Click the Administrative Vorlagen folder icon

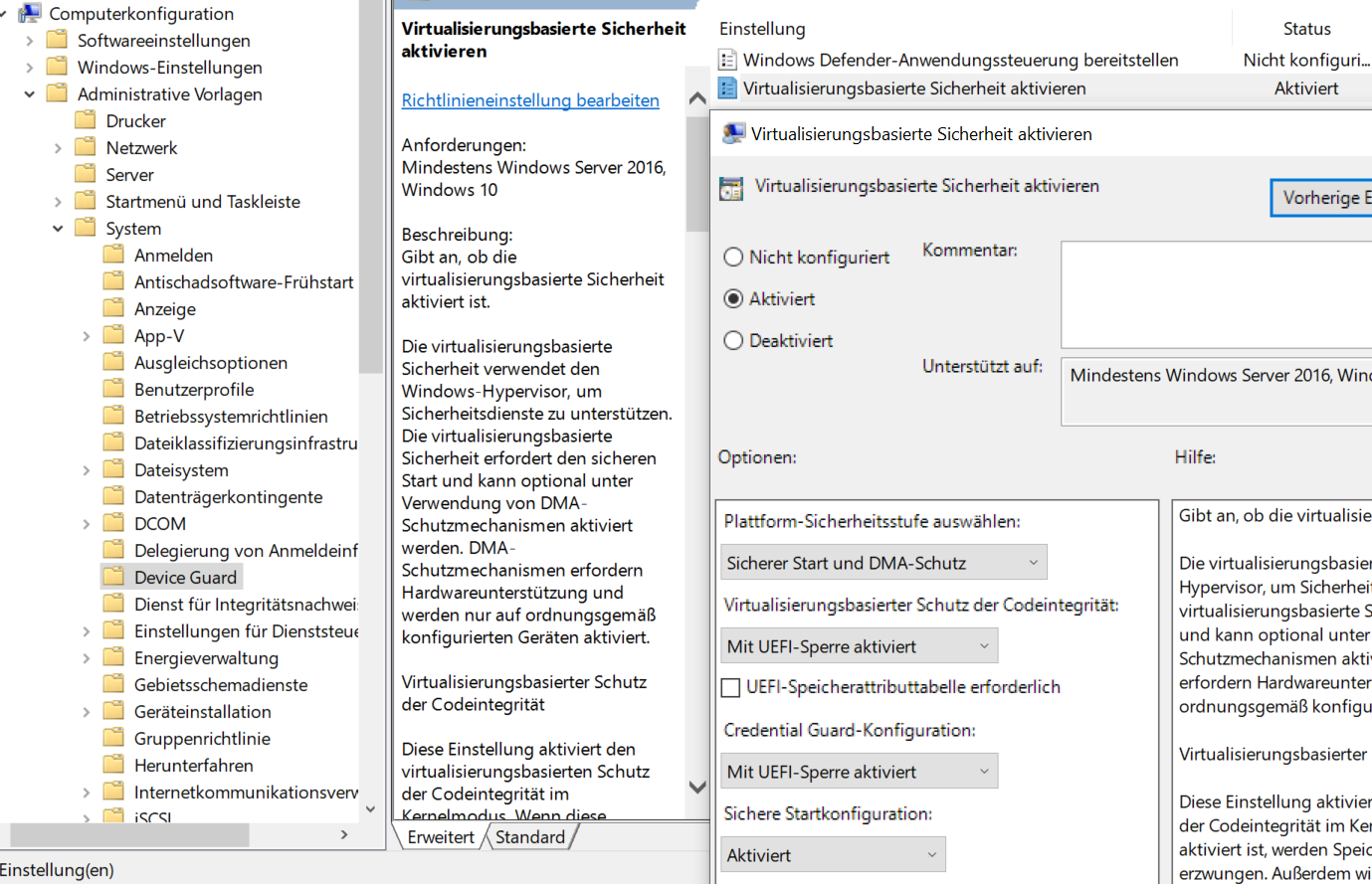58,93
